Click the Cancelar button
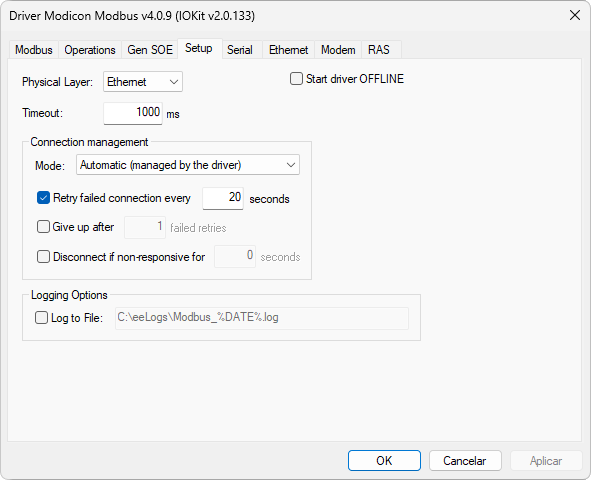 point(465,460)
